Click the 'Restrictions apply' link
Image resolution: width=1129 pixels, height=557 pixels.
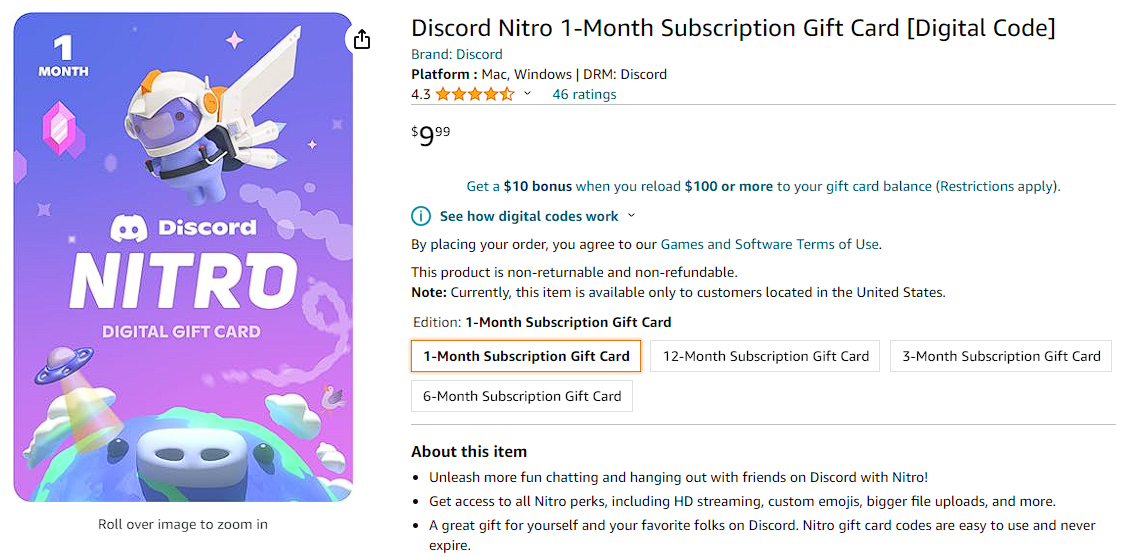(996, 186)
